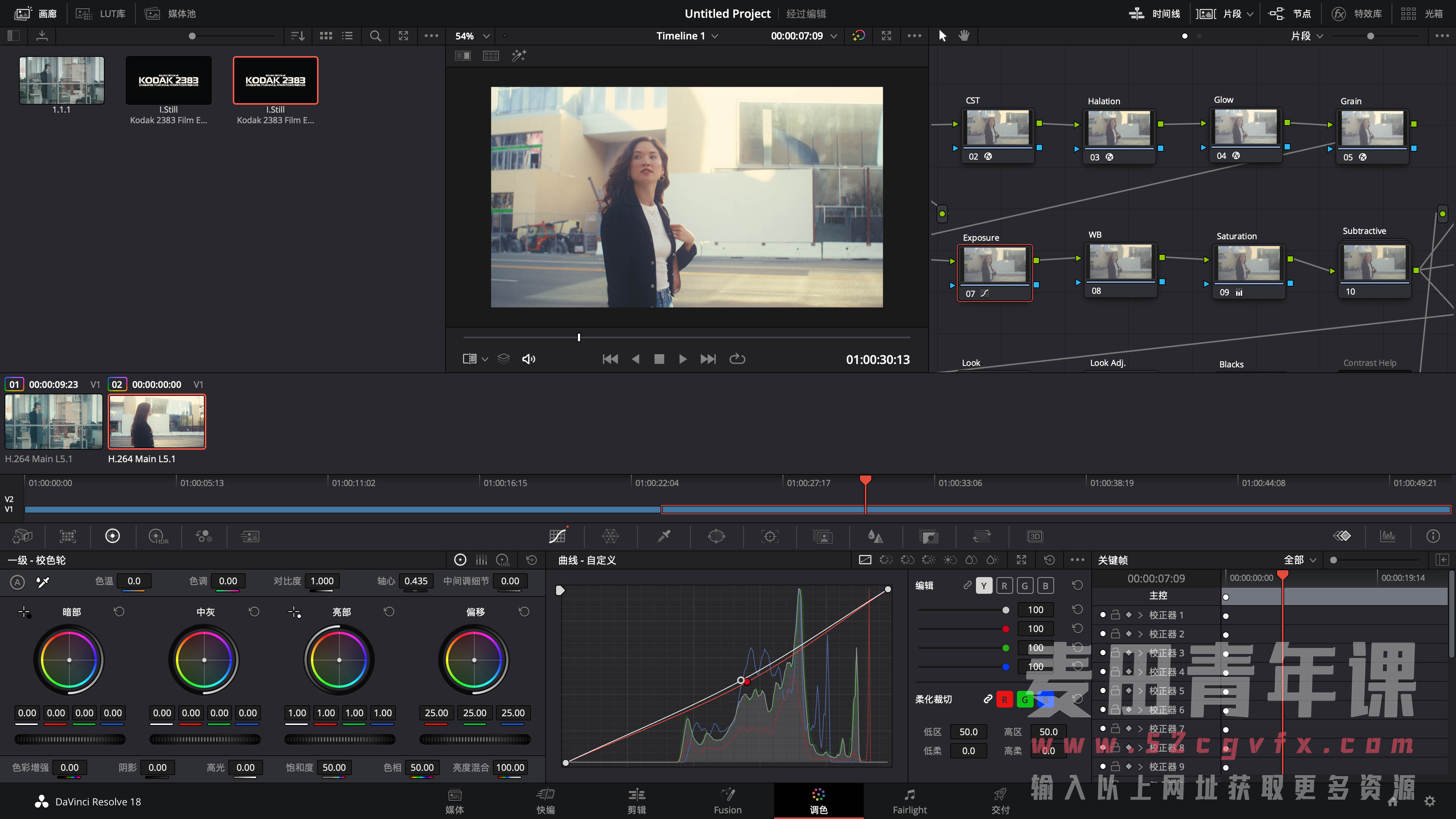Open the HDR wheels palette
Viewport: 1456px width, 819px height.
click(158, 536)
